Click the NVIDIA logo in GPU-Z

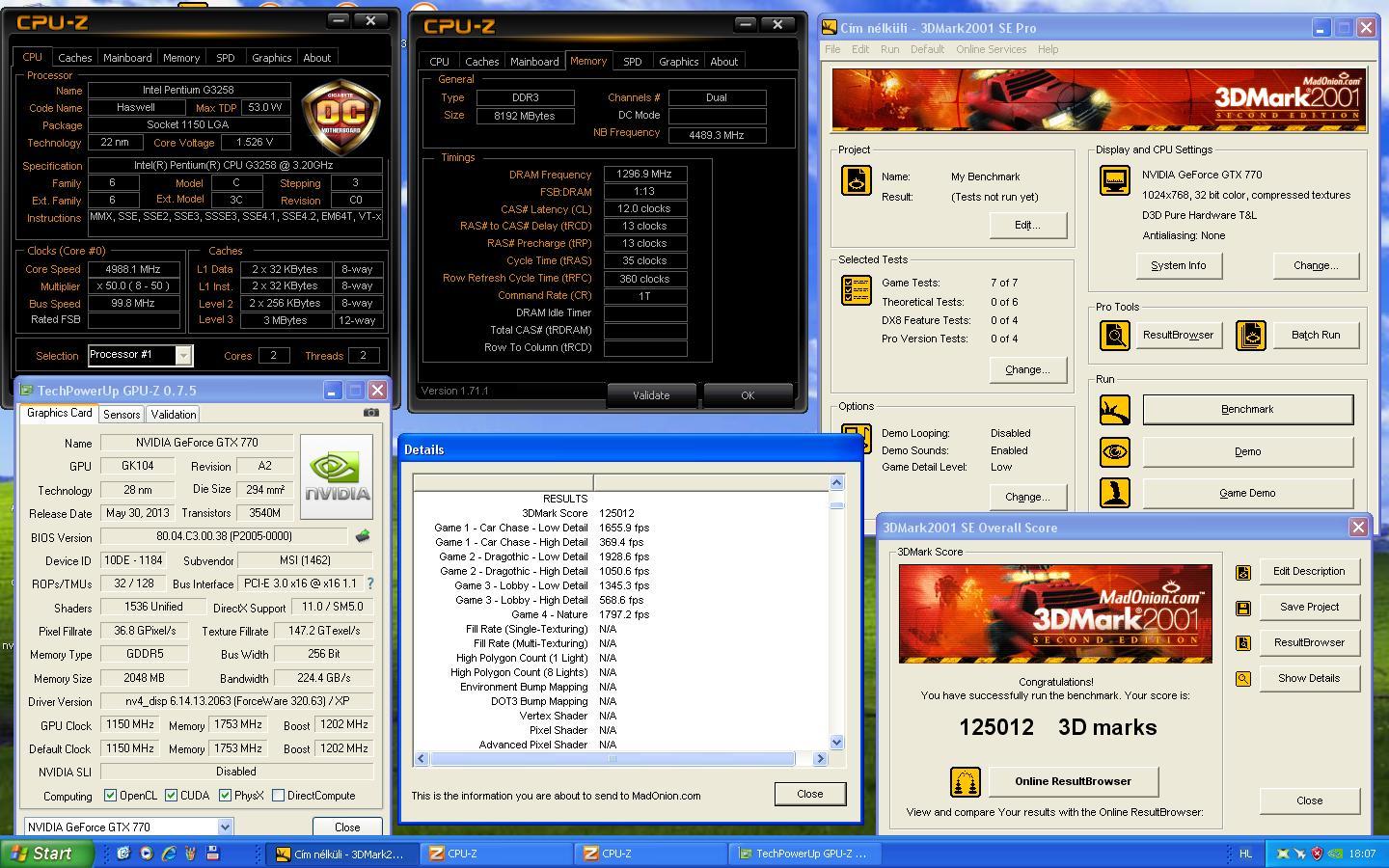click(337, 476)
